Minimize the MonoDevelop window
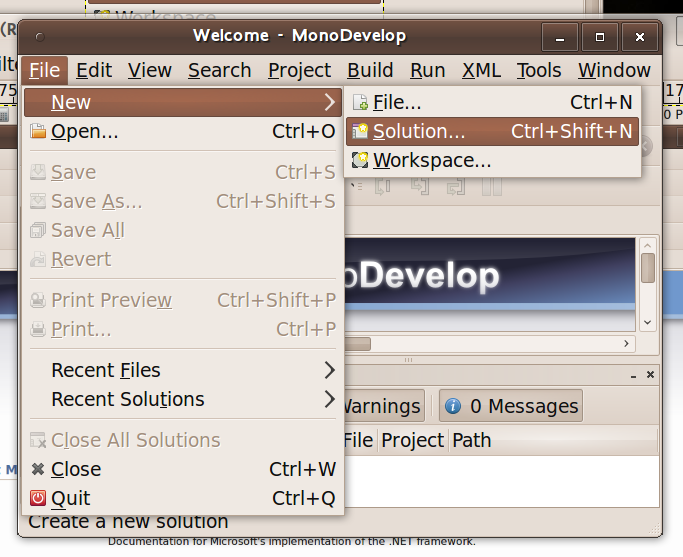Screen dimensions: 683x557 (560, 37)
